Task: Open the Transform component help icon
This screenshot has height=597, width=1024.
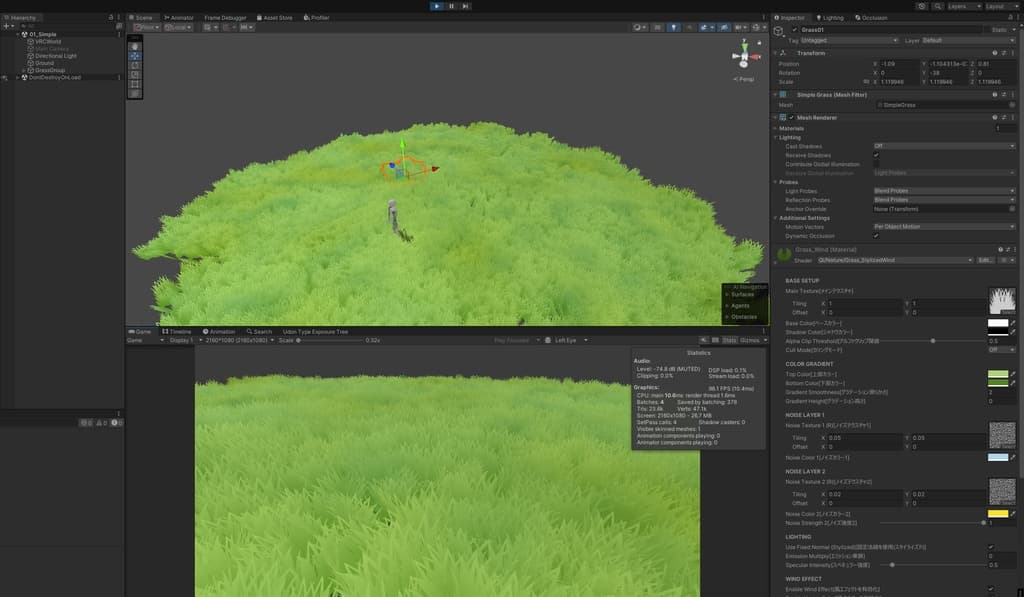Action: pos(994,53)
